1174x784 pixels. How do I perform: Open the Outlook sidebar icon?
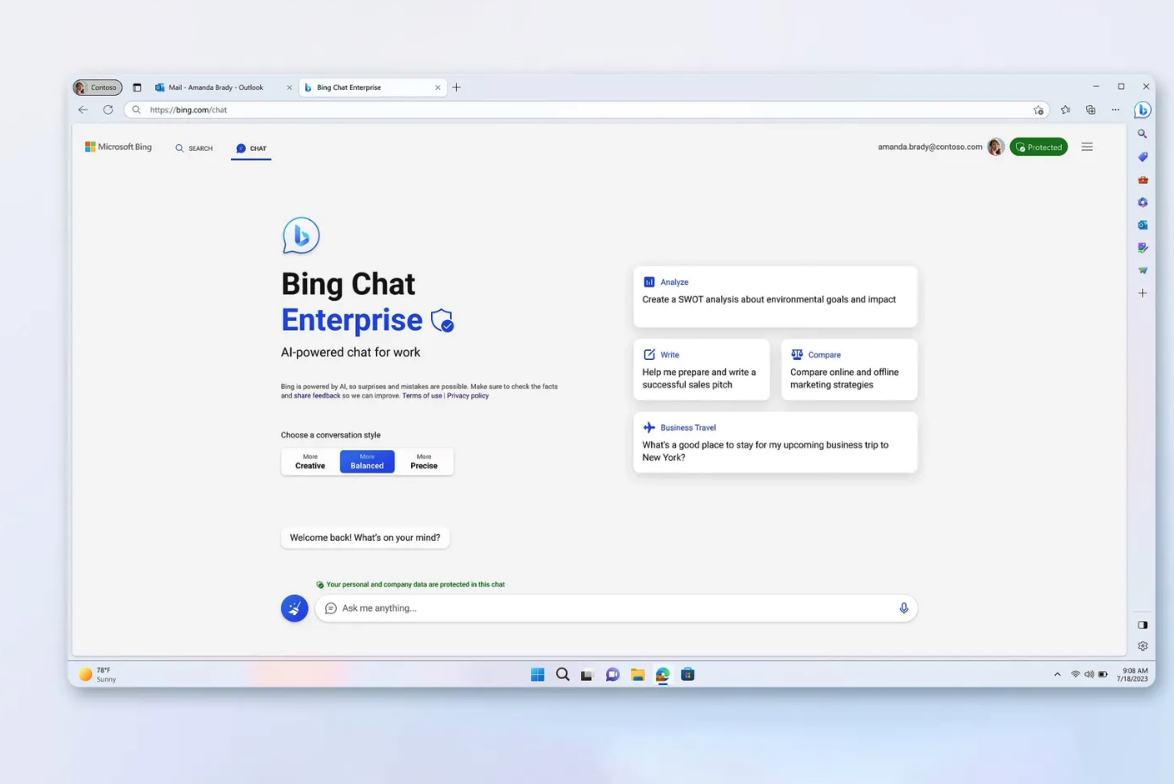(1143, 225)
